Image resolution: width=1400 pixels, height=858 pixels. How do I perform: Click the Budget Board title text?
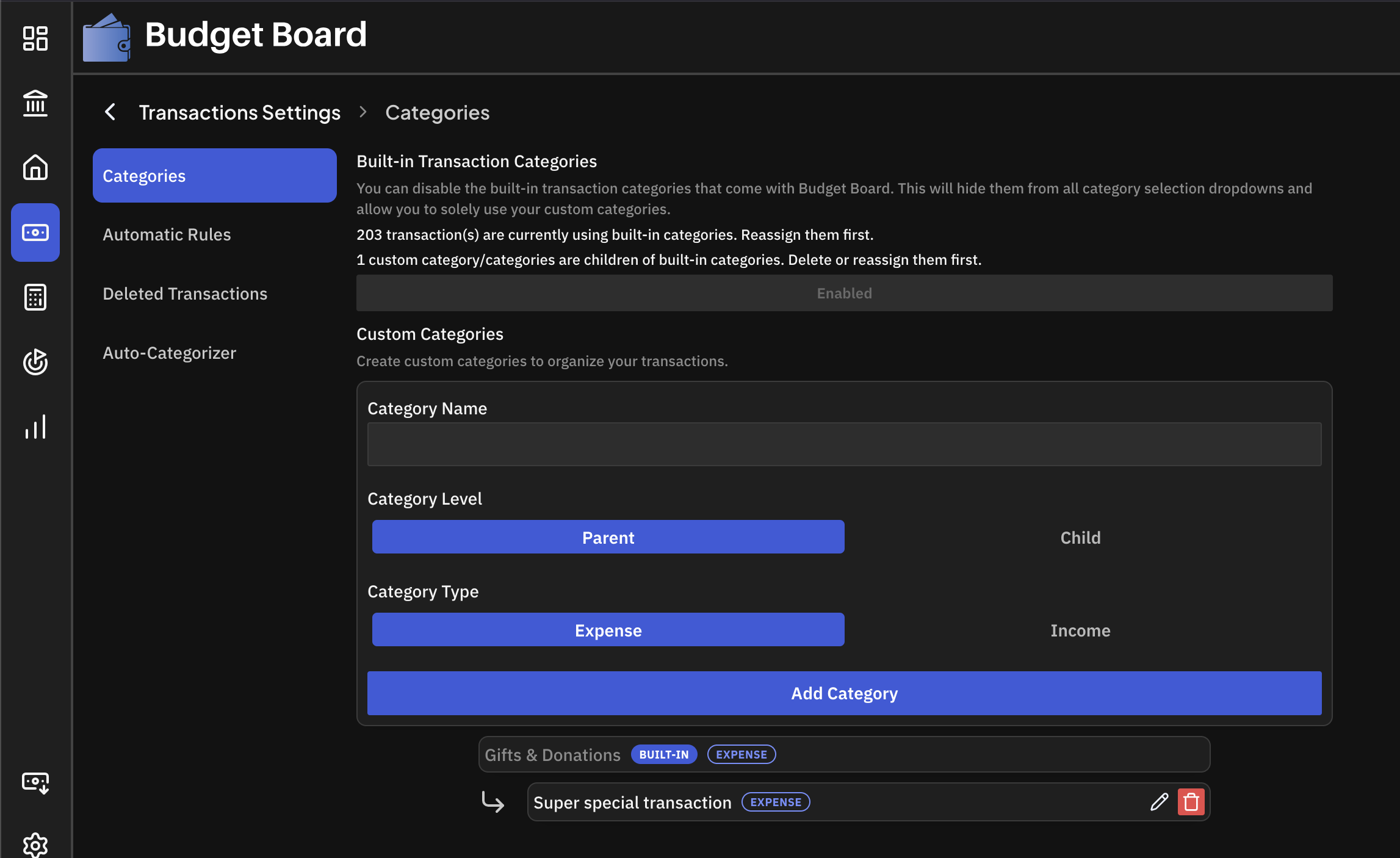coord(256,34)
